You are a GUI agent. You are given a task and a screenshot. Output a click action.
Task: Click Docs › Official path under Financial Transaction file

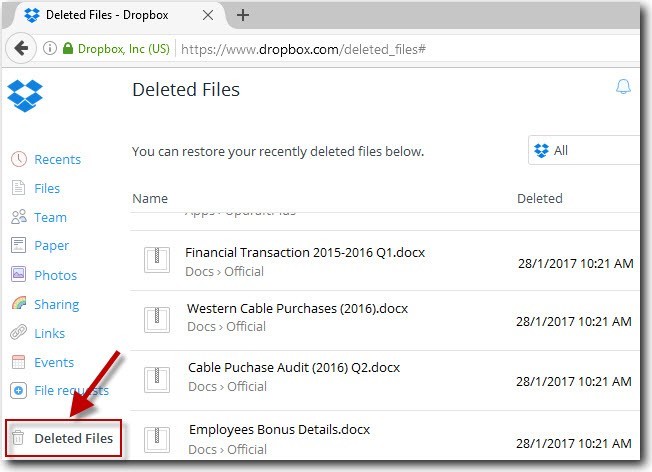click(225, 272)
